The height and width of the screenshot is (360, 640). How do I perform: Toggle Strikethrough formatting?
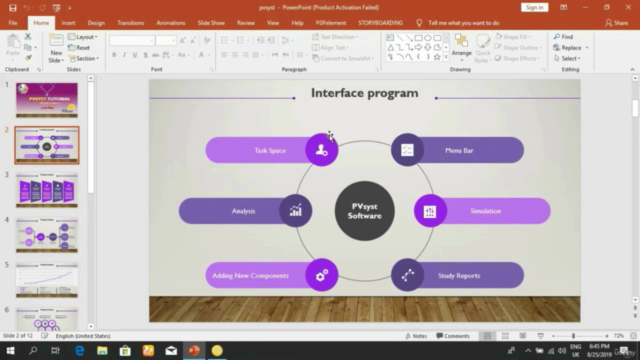pyautogui.click(x=156, y=55)
